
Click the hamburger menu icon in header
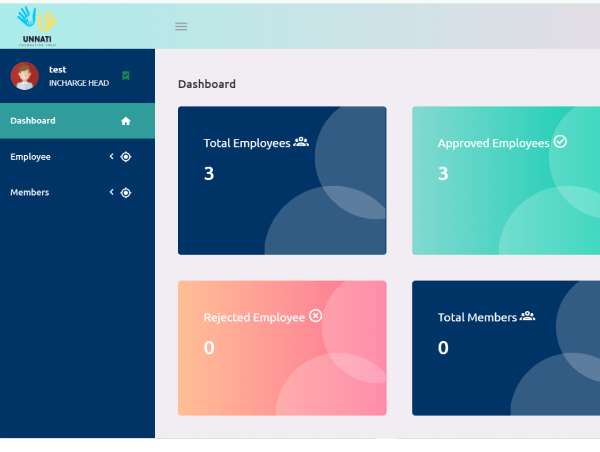[181, 26]
